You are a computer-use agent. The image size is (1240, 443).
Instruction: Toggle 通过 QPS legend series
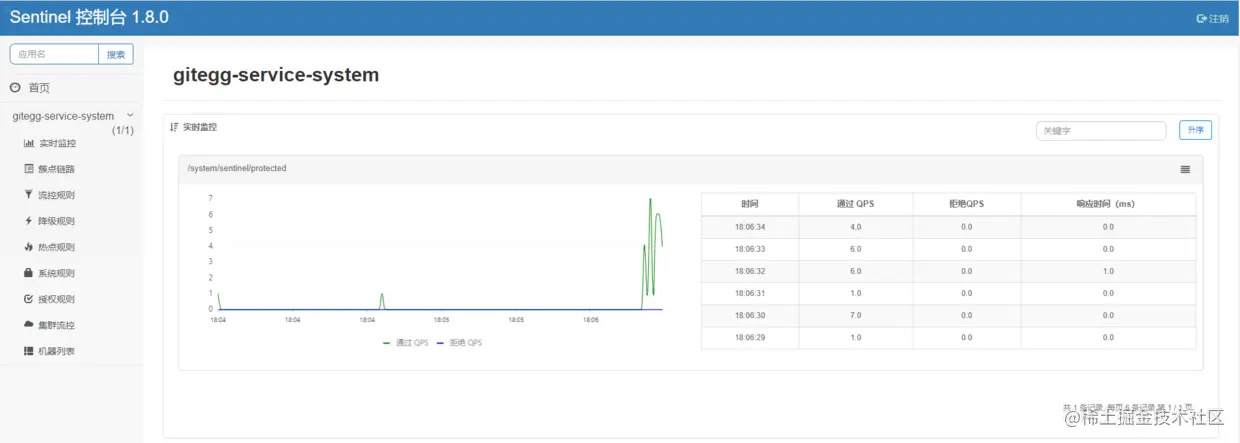point(404,342)
